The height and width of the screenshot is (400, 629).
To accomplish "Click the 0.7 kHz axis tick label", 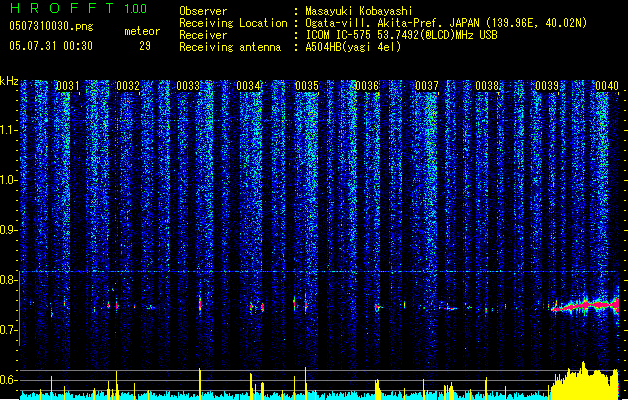I will tap(9, 330).
